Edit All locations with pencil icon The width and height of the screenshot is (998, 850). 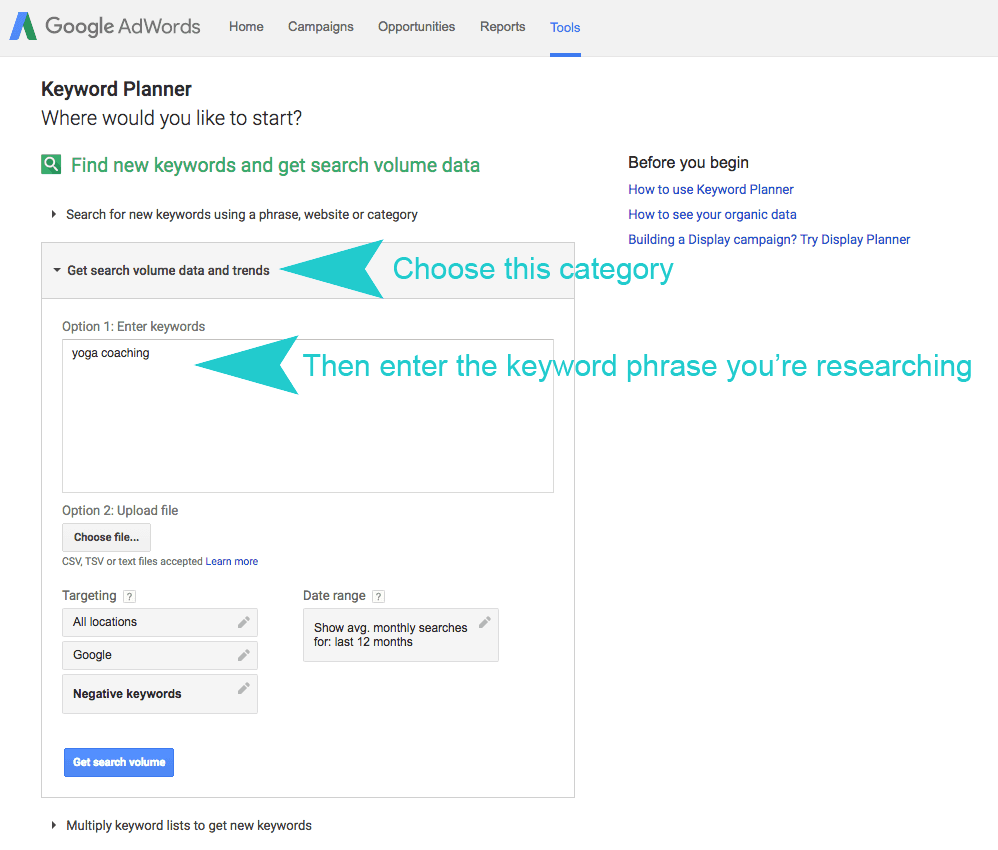pos(244,622)
